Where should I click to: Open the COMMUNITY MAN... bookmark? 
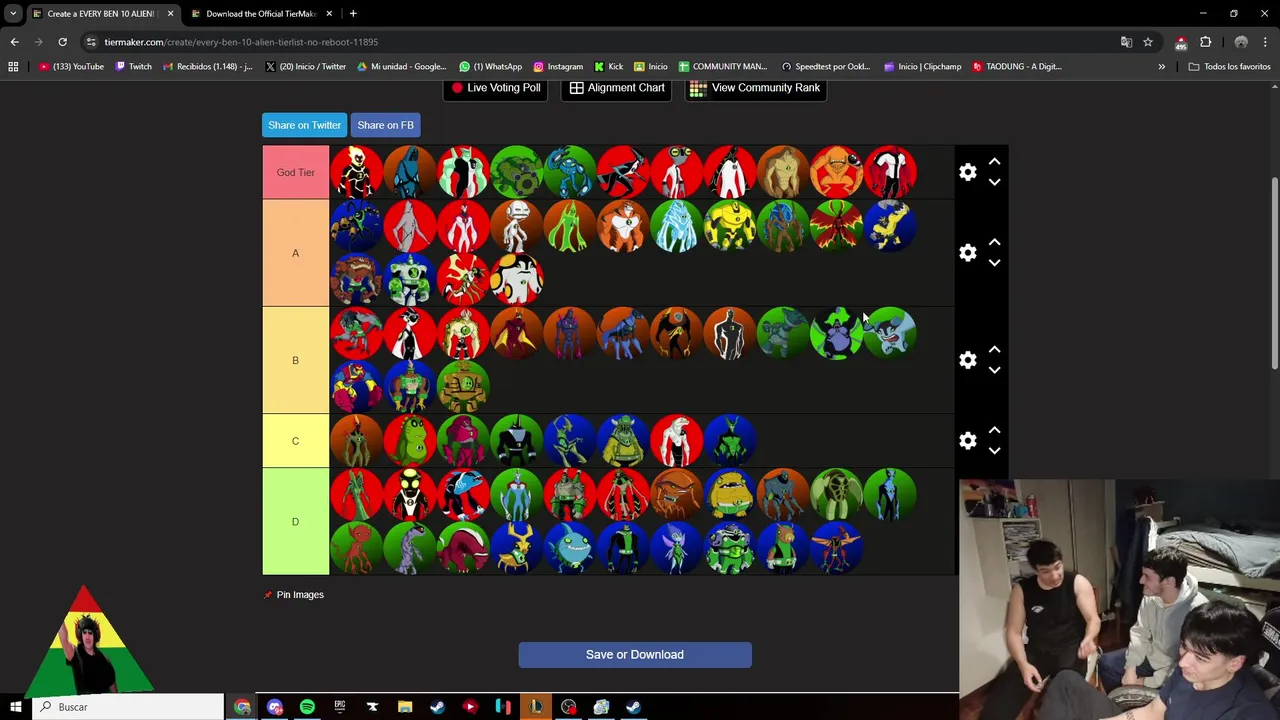(x=722, y=67)
